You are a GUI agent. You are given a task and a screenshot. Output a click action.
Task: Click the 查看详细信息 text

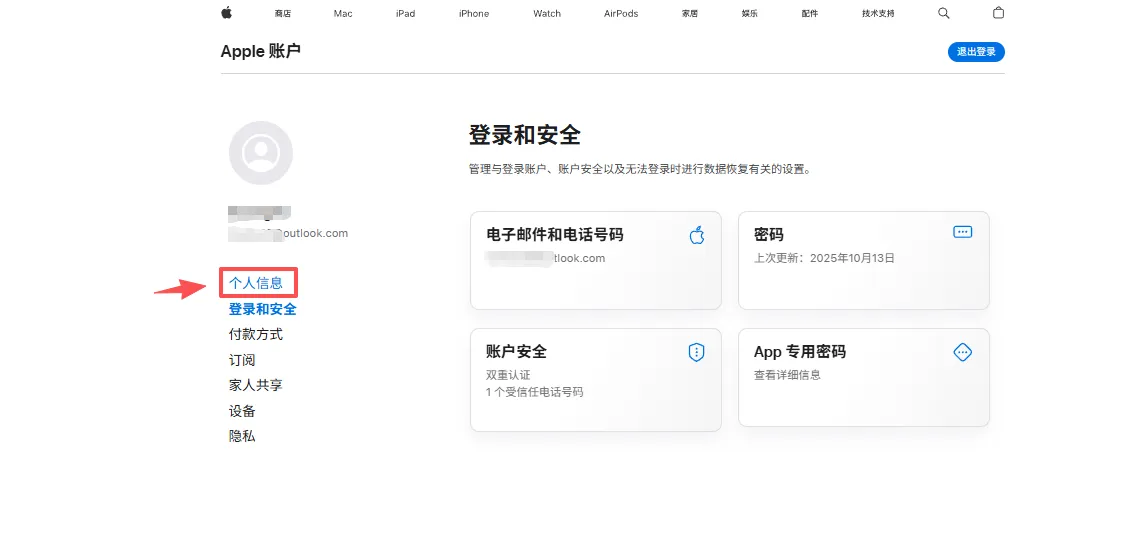tap(787, 375)
